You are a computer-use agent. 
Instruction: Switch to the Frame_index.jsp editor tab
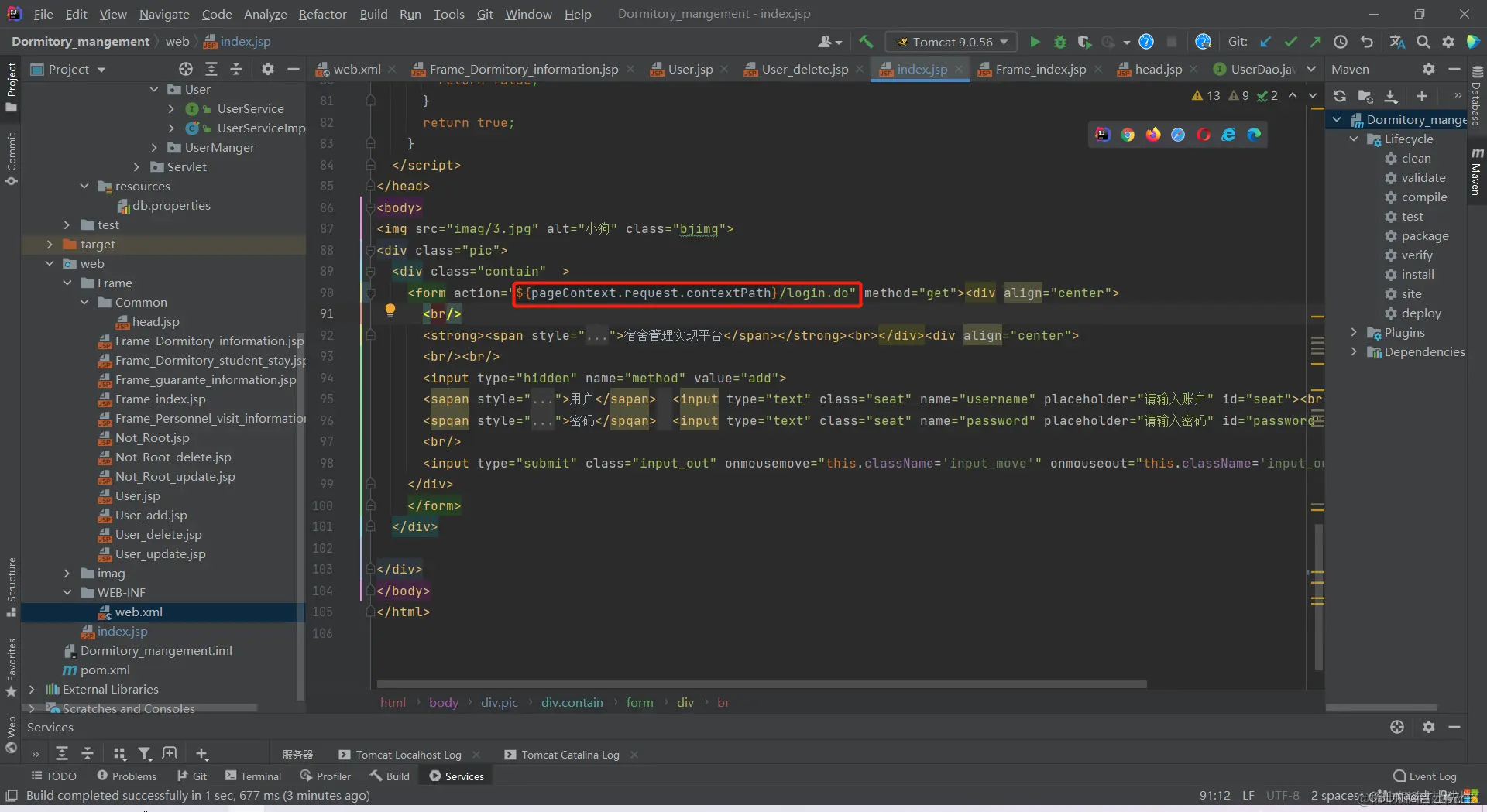(1040, 69)
